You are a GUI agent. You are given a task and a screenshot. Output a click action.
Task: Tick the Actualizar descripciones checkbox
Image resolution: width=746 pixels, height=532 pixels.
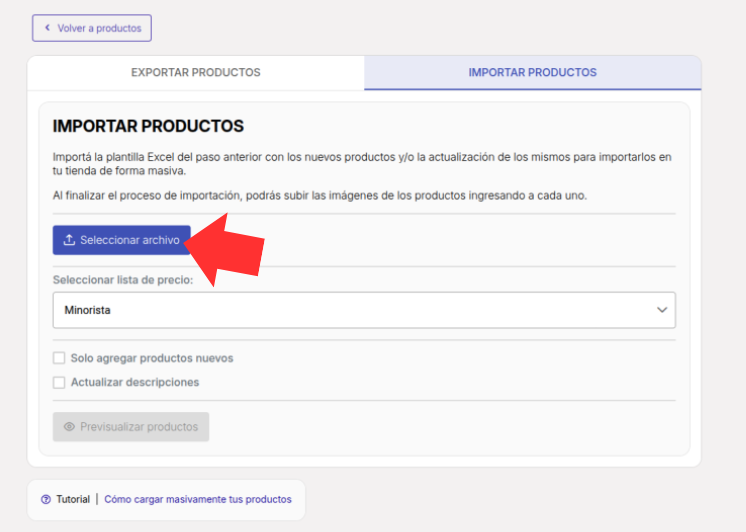click(x=59, y=383)
